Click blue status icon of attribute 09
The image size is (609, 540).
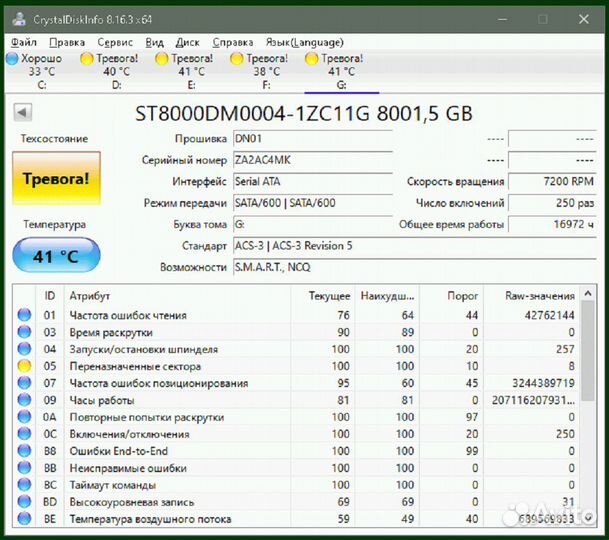pos(24,400)
